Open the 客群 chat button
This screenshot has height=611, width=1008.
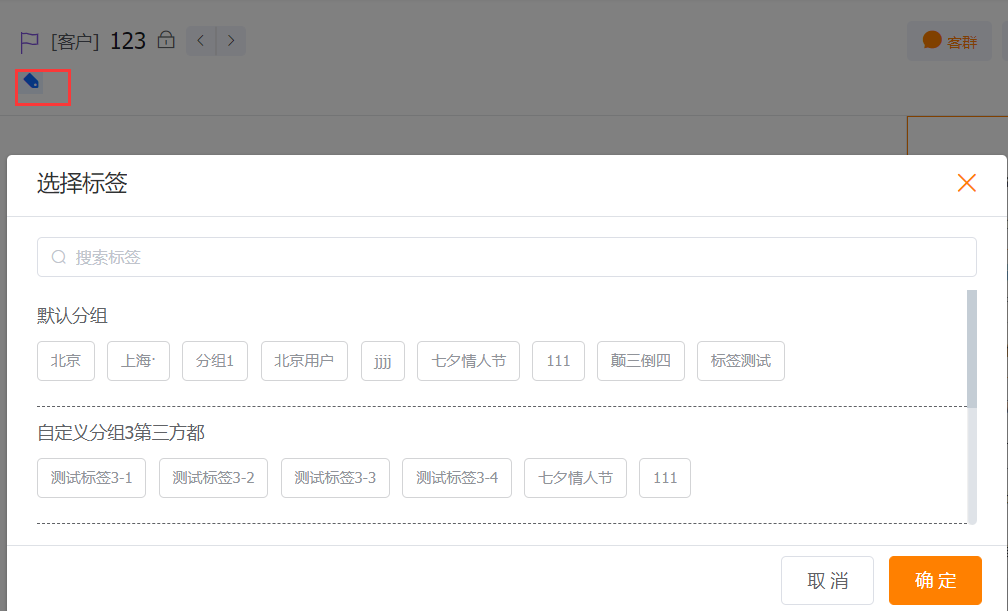coord(949,42)
